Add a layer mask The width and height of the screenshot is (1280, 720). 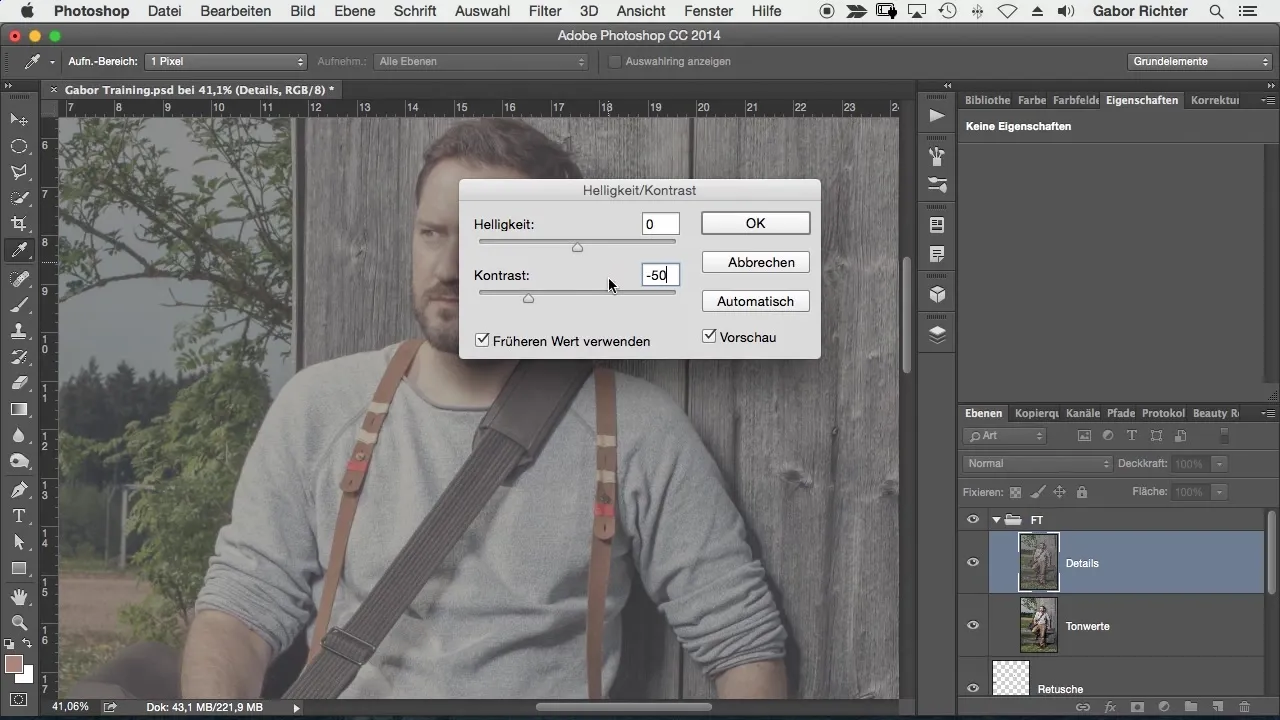click(1136, 707)
